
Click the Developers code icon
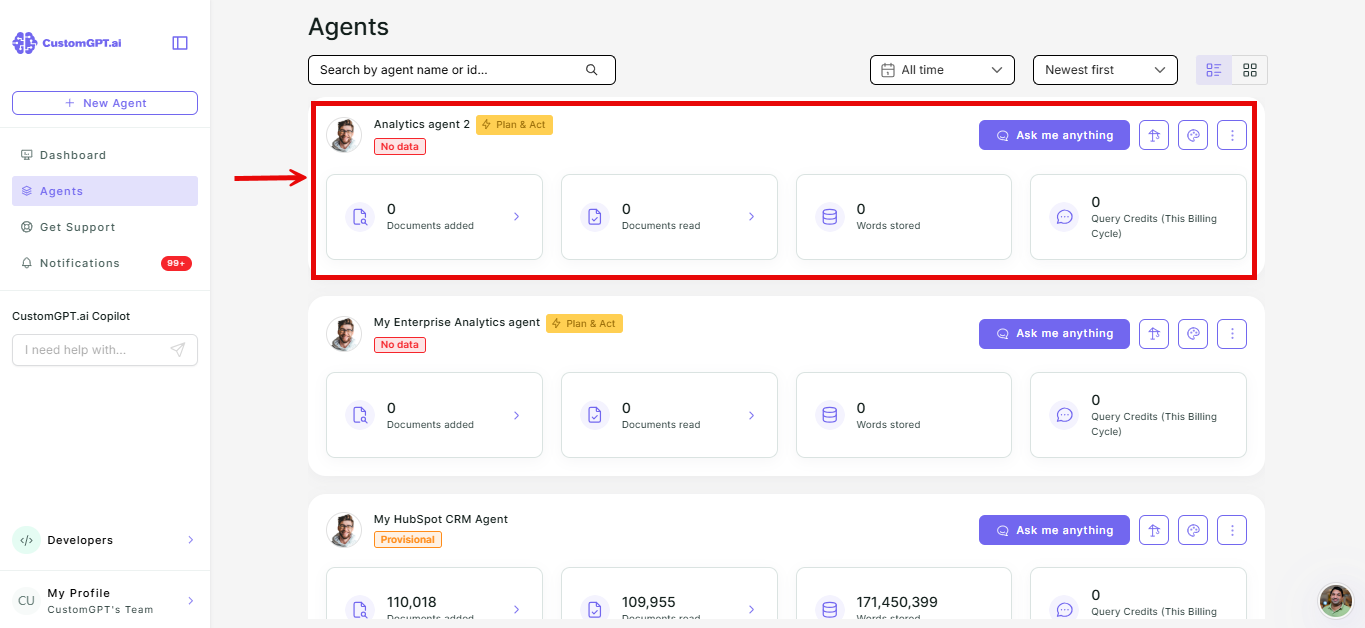27,540
